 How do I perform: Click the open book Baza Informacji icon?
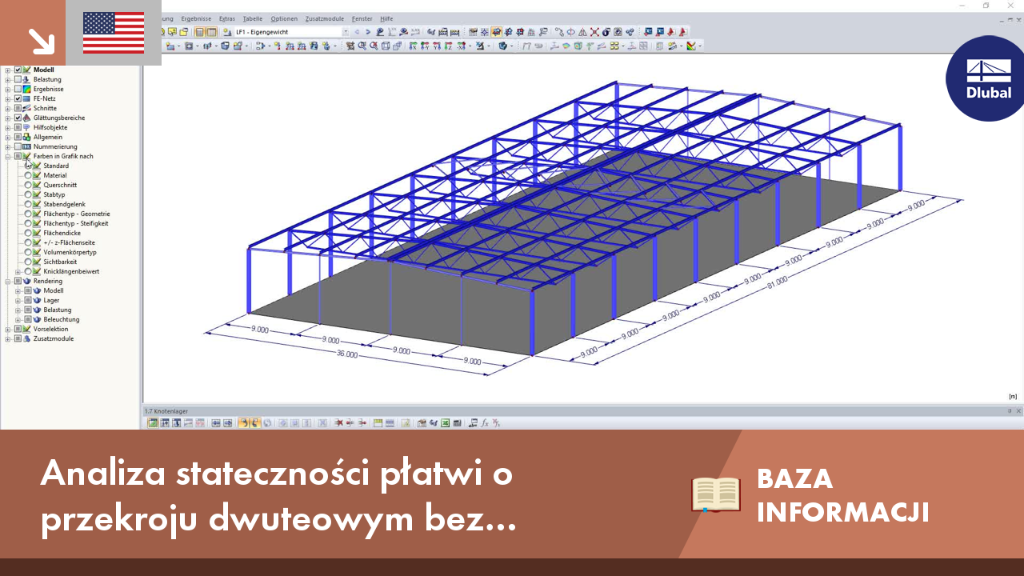click(716, 494)
